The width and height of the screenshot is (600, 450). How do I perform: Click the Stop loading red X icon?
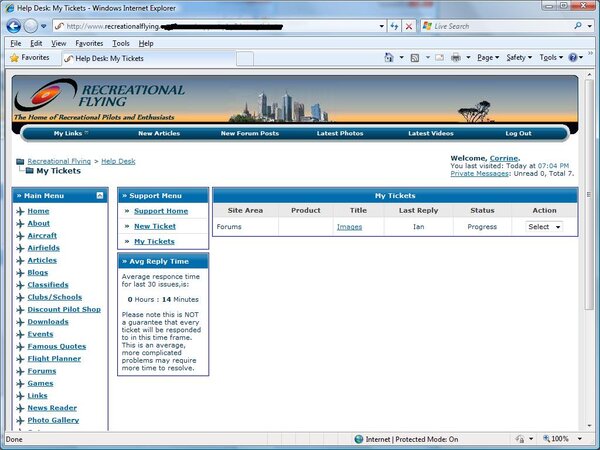pos(409,26)
